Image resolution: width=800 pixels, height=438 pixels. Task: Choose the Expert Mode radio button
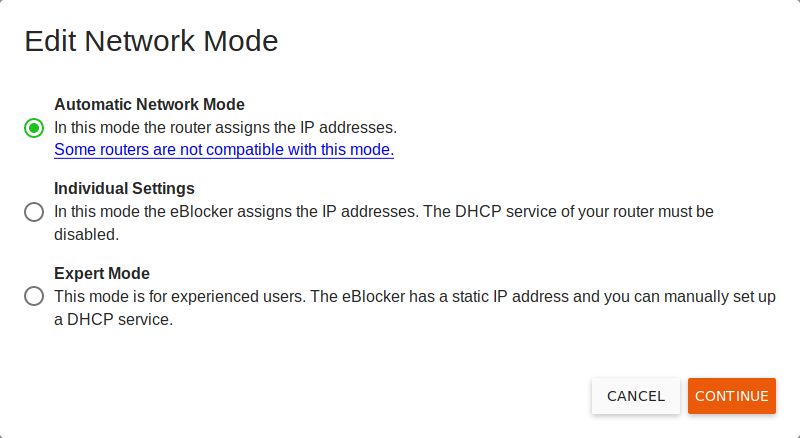coord(34,296)
